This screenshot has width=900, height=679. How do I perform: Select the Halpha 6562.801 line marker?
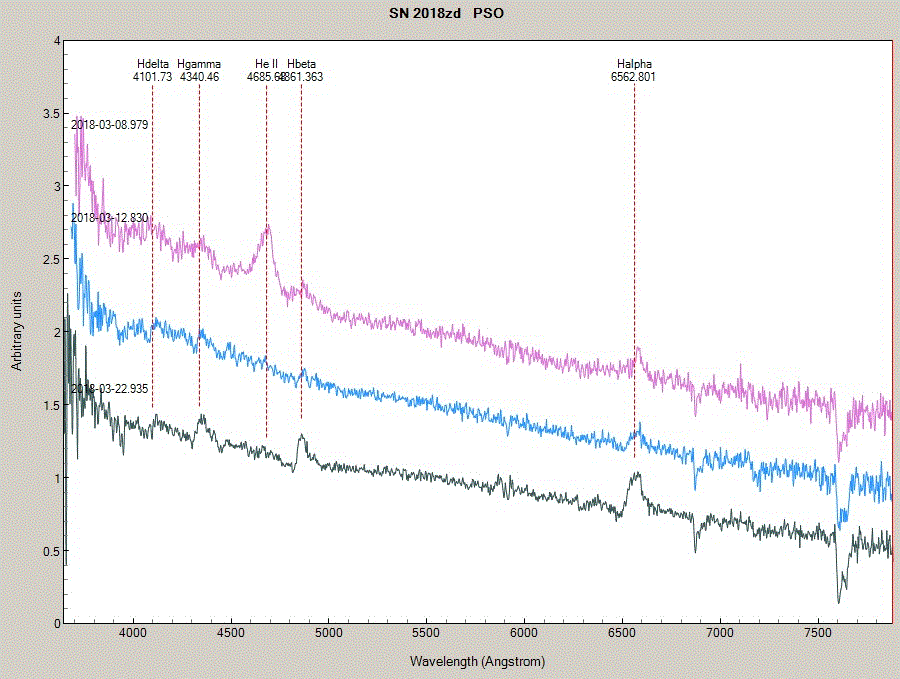pos(633,70)
